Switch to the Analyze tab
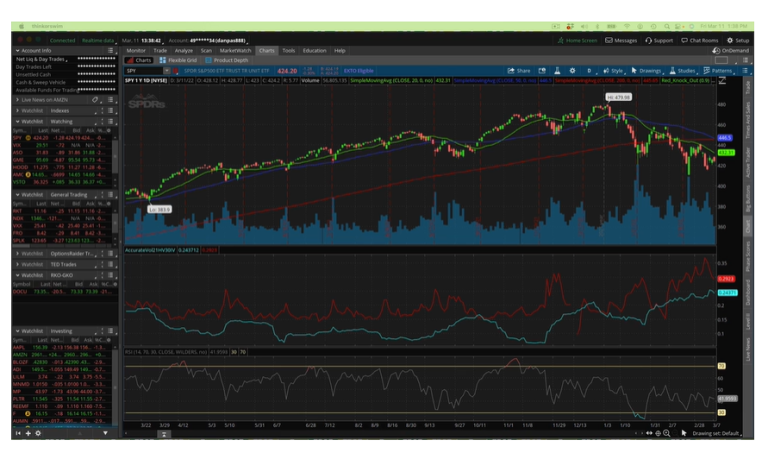The height and width of the screenshot is (459, 768). tap(184, 50)
